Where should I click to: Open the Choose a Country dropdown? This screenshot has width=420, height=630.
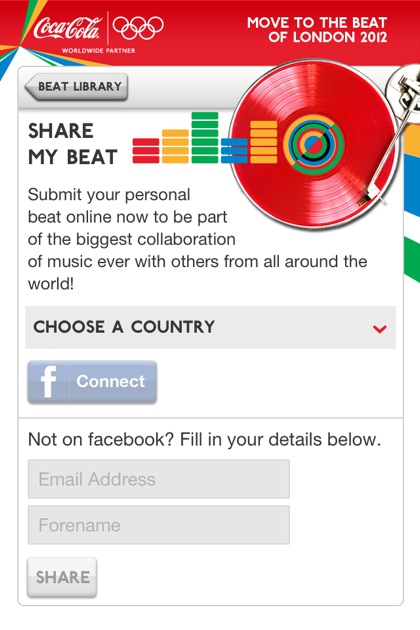pyautogui.click(x=211, y=327)
